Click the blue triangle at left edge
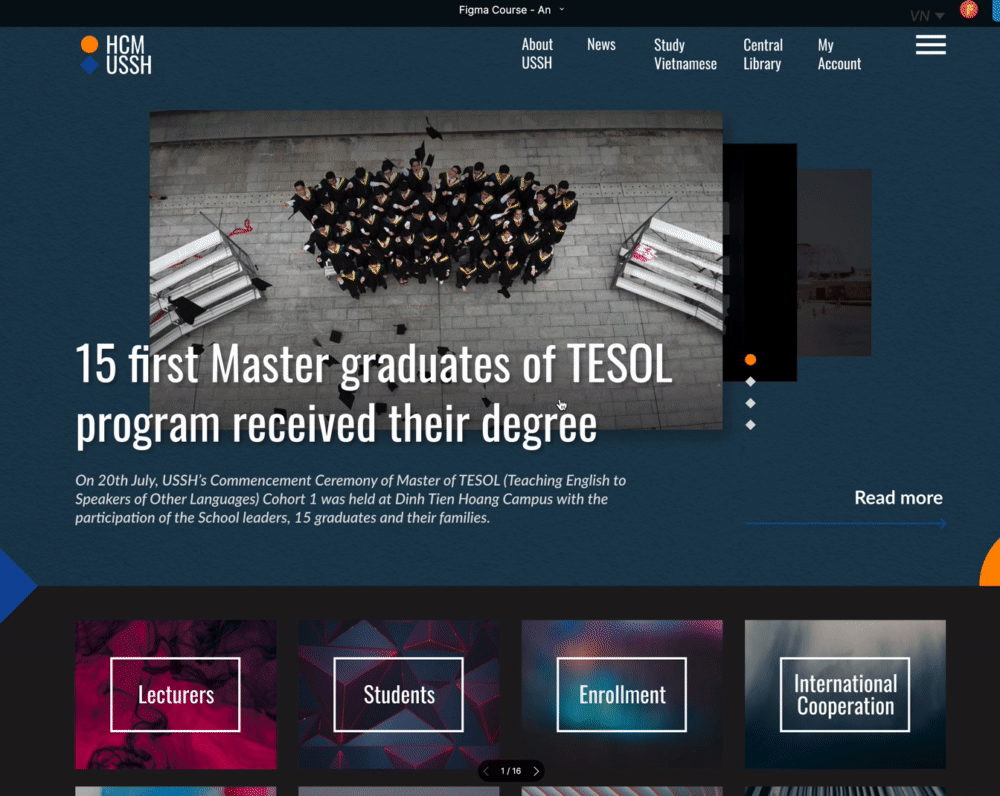Image resolution: width=1000 pixels, height=796 pixels. click(x=14, y=585)
